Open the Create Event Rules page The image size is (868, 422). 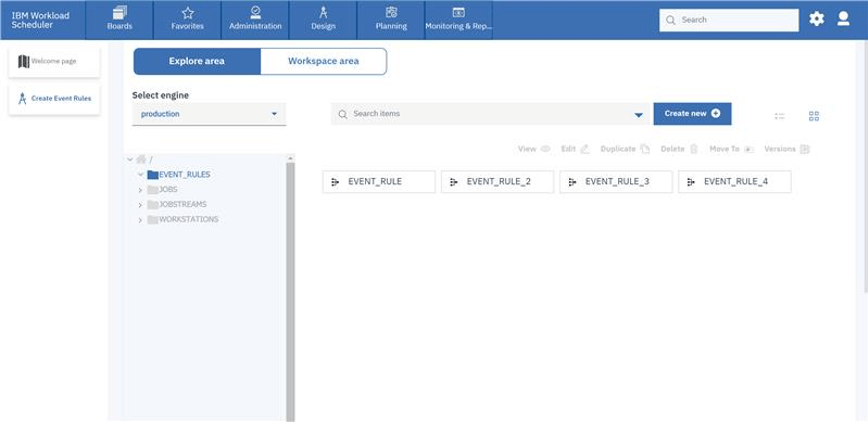(54, 99)
